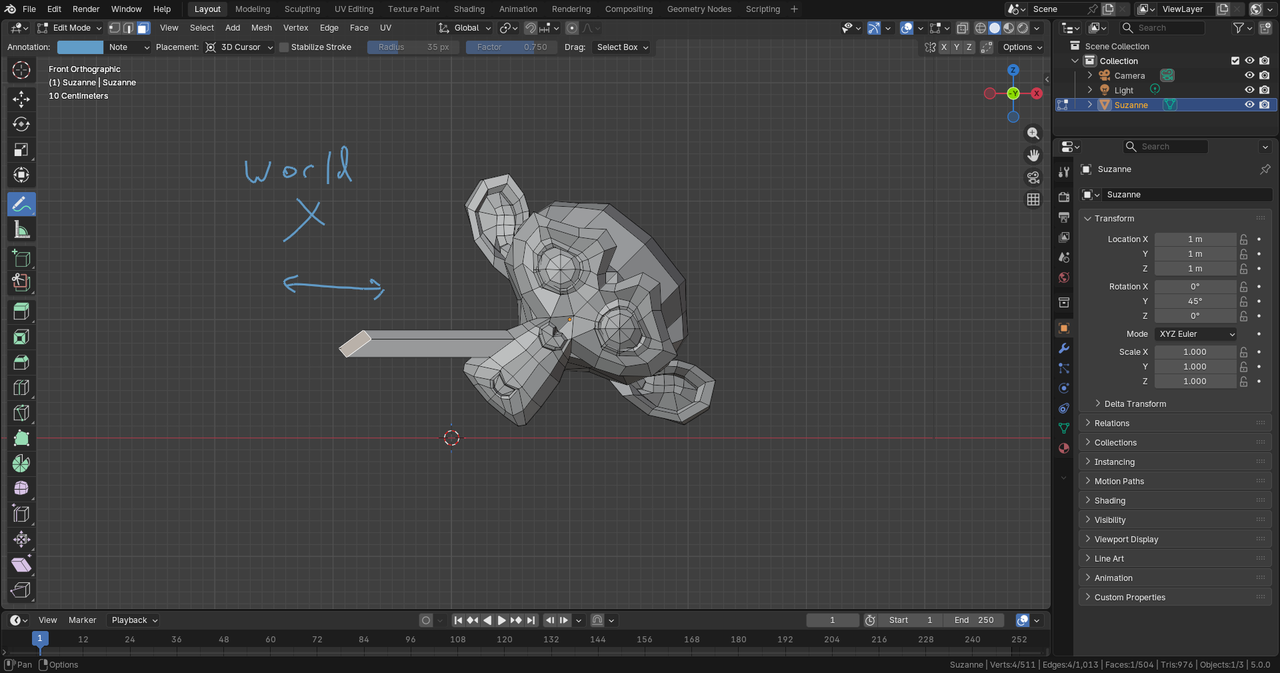Switch to the Sculpting workspace tab

303,9
